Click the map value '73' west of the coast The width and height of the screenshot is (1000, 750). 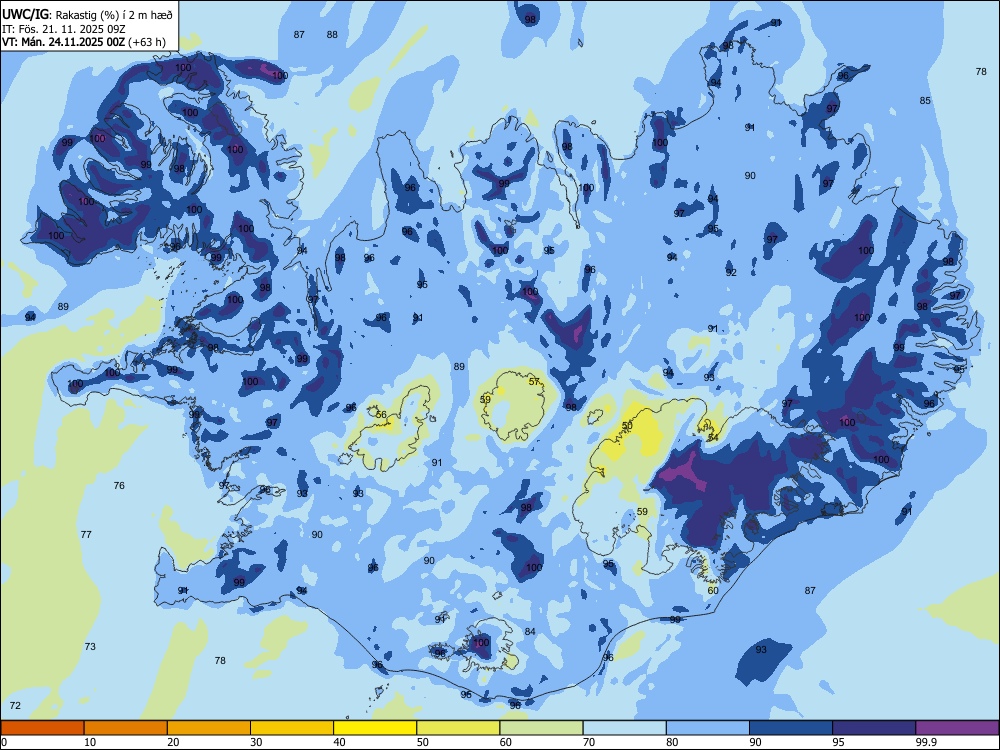[90, 646]
